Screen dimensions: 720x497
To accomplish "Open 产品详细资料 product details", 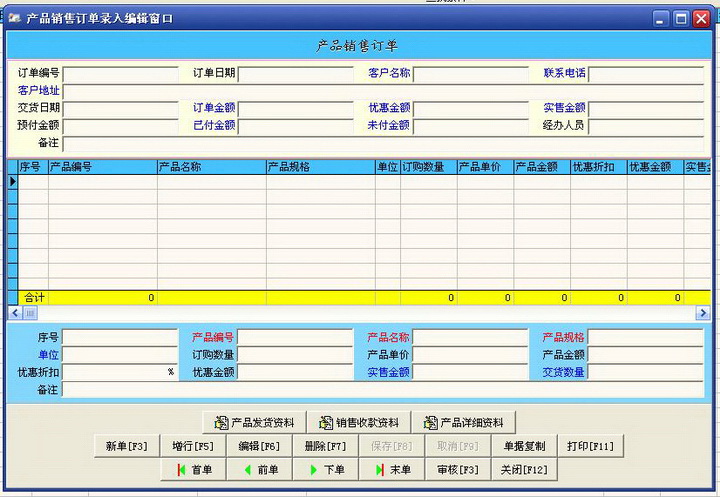I will [464, 423].
